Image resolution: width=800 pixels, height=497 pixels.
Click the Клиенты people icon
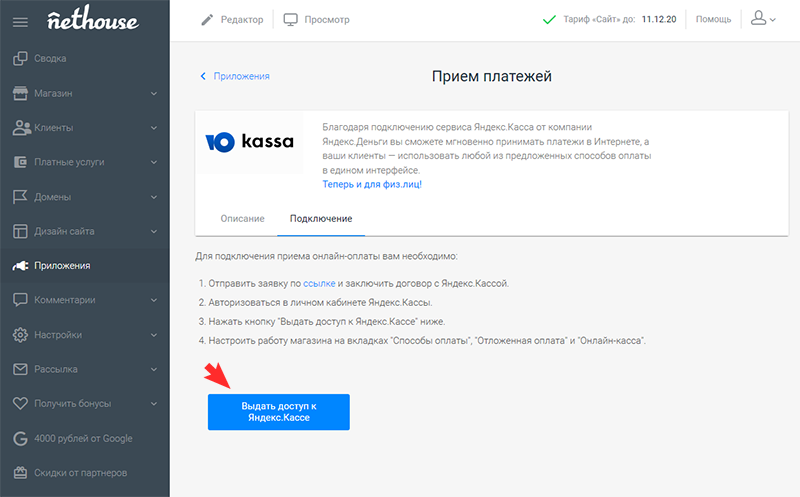click(x=21, y=128)
